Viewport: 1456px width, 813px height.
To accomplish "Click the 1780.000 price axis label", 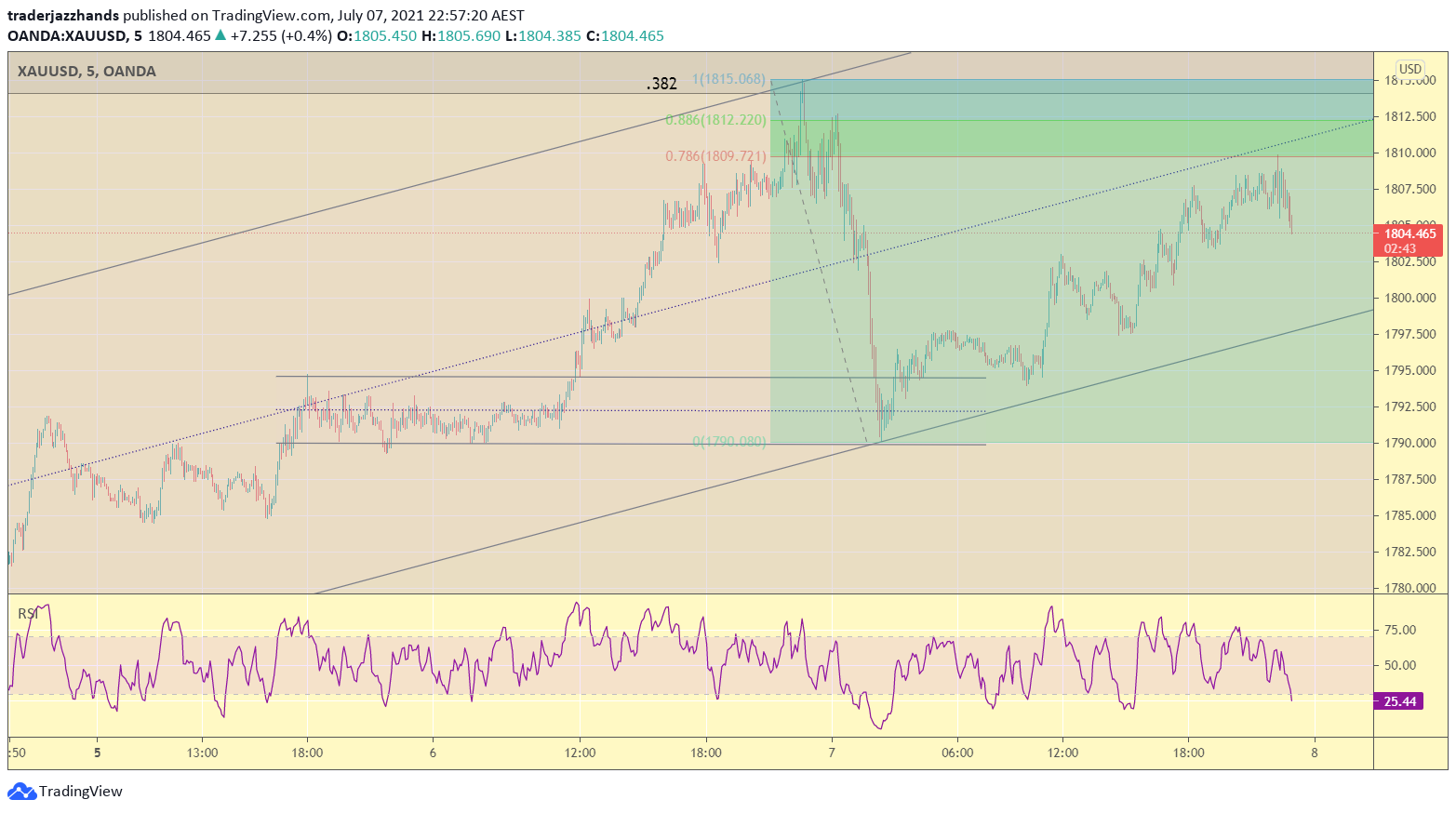I will (1410, 588).
